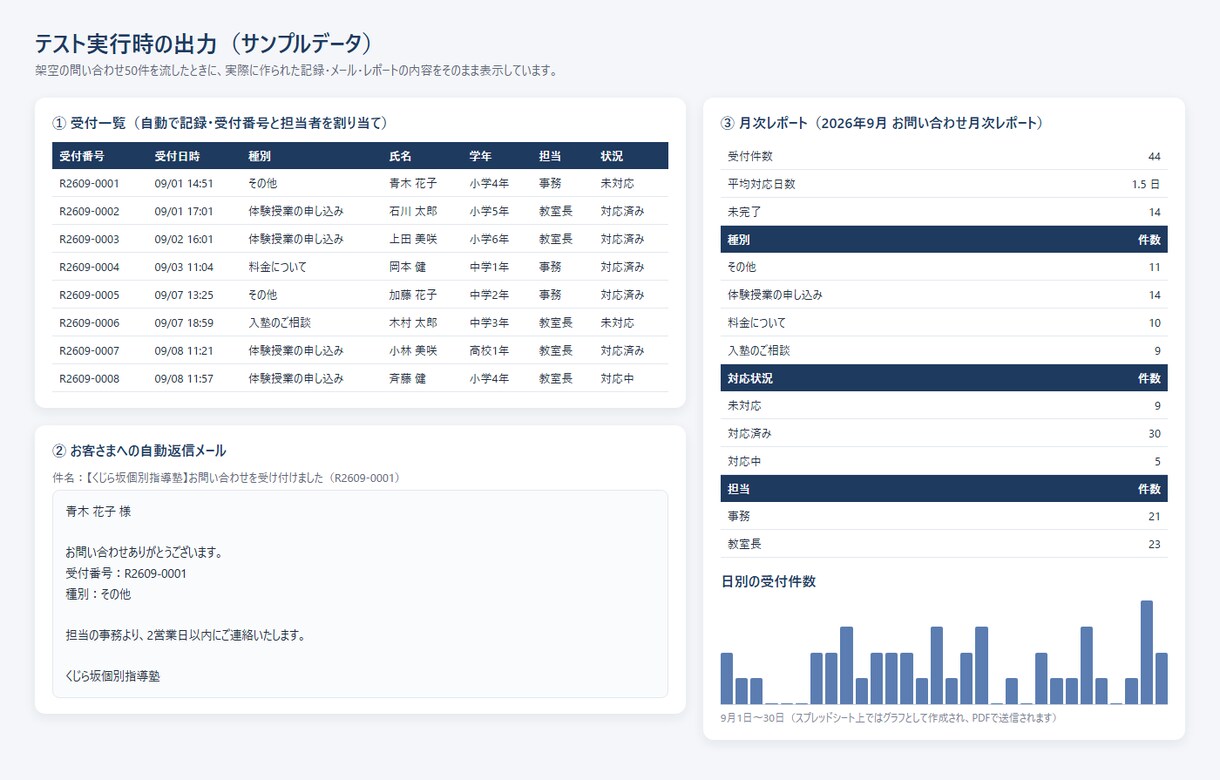Click receipt number R2609-0007
This screenshot has width=1220, height=780.
click(x=89, y=351)
